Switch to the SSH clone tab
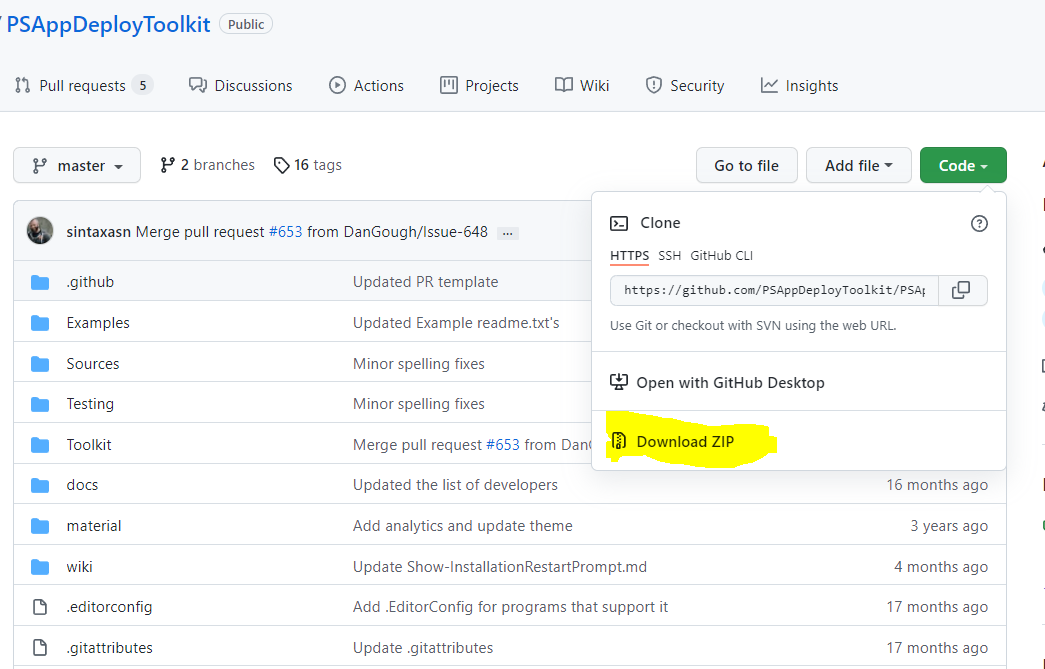1045x669 pixels. 668,255
